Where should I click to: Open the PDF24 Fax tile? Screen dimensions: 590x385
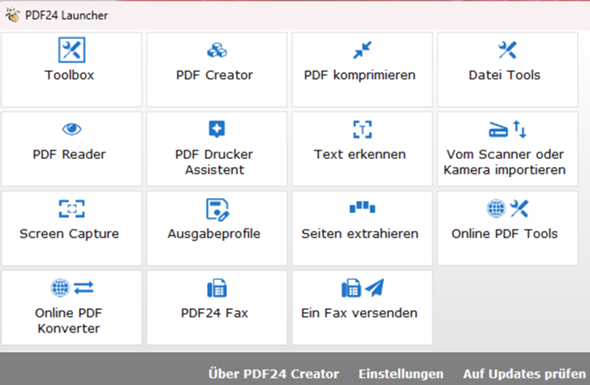(217, 308)
